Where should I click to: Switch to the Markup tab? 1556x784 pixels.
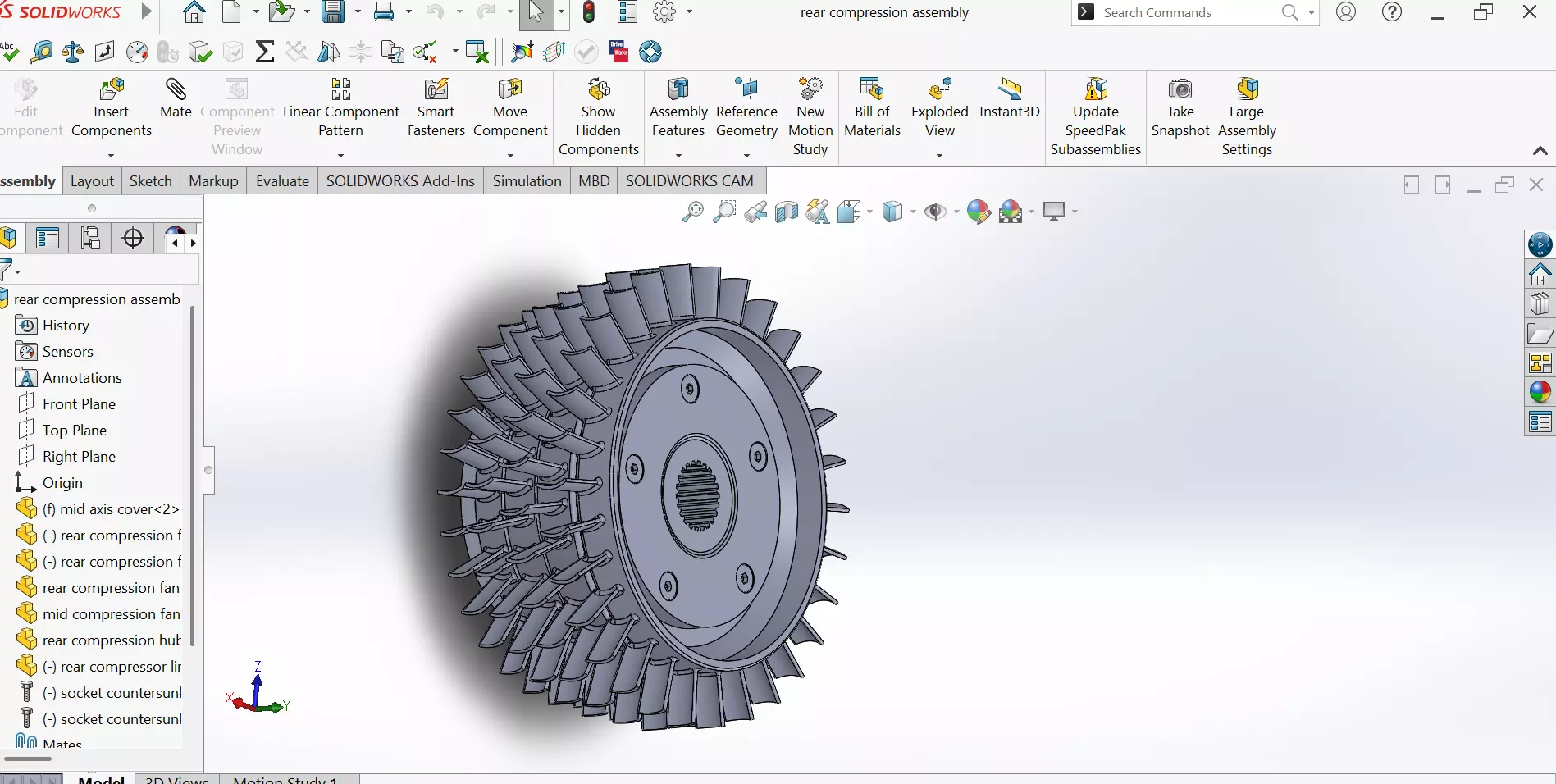[213, 181]
